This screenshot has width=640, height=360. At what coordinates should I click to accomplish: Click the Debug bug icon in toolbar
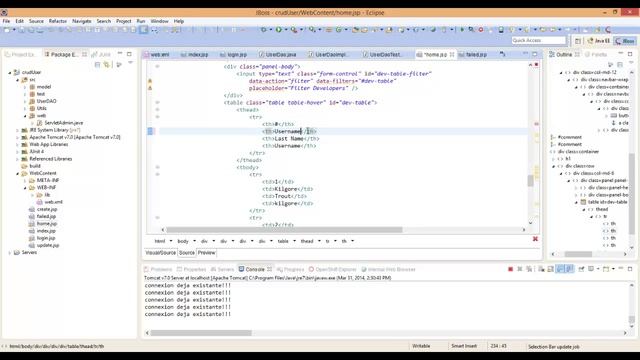click(264, 30)
